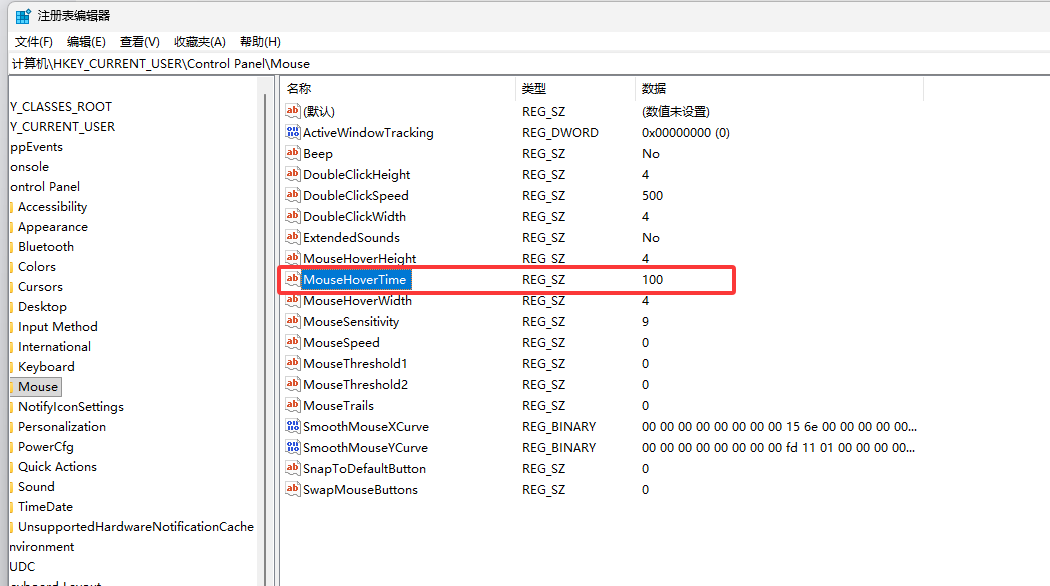The image size is (1050, 586).
Task: Select the SmoothMouseYCurve binary value icon
Action: (293, 447)
